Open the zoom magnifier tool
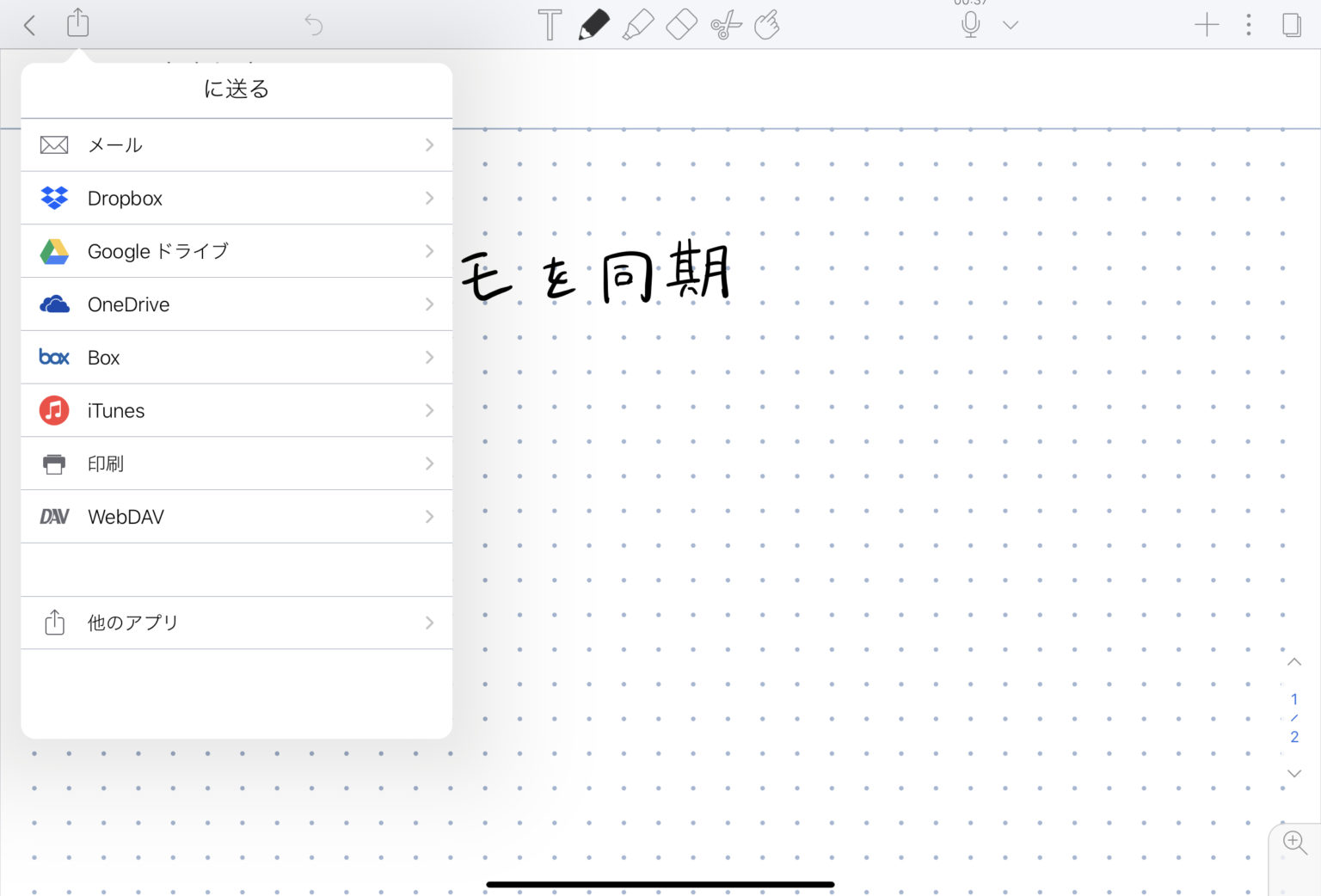 [1294, 842]
